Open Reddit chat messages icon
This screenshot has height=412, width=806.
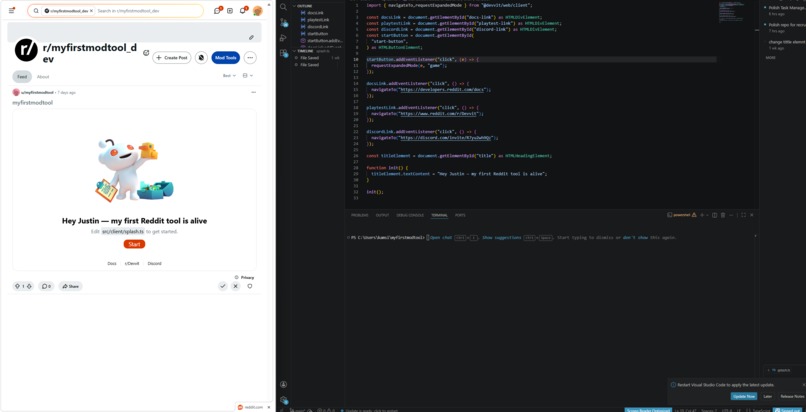click(217, 11)
